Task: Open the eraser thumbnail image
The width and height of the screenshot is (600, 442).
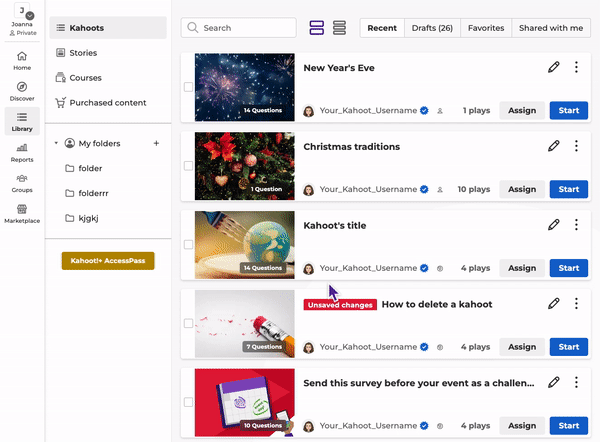Action: tap(245, 324)
